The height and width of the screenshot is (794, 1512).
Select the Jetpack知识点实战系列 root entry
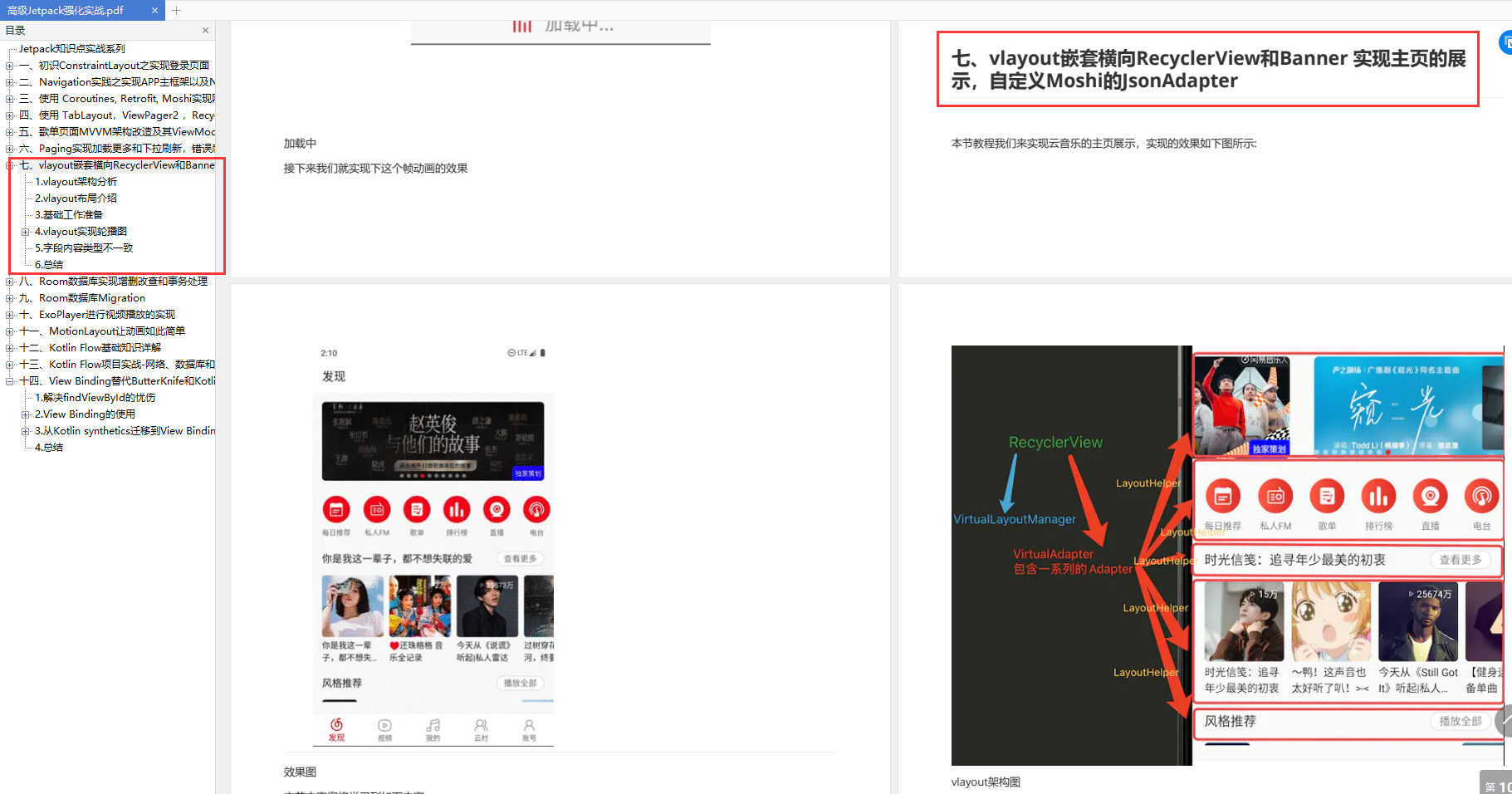[x=72, y=49]
